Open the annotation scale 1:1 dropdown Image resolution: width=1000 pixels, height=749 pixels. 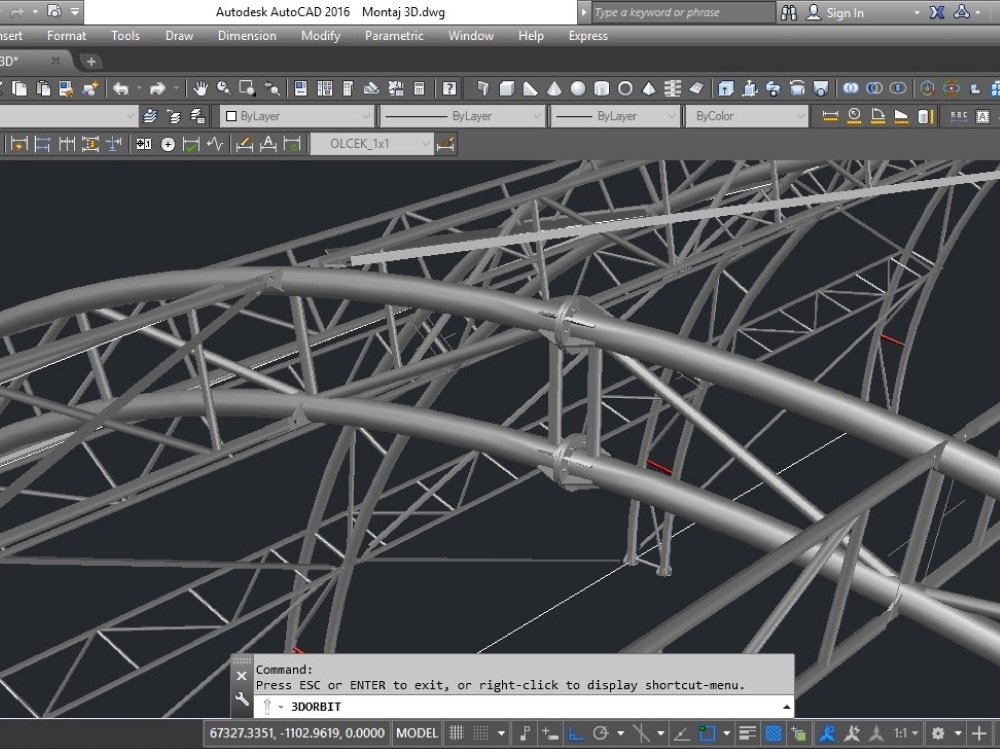908,733
